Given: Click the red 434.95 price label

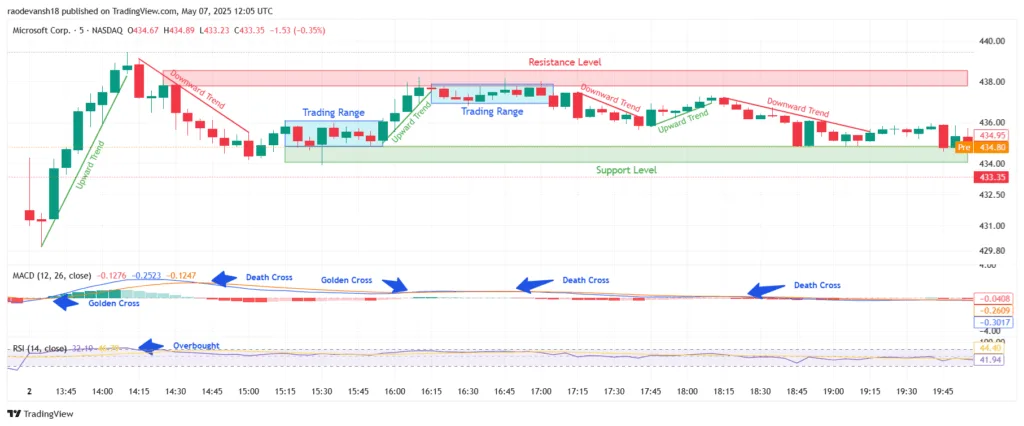Looking at the screenshot, I should [991, 135].
